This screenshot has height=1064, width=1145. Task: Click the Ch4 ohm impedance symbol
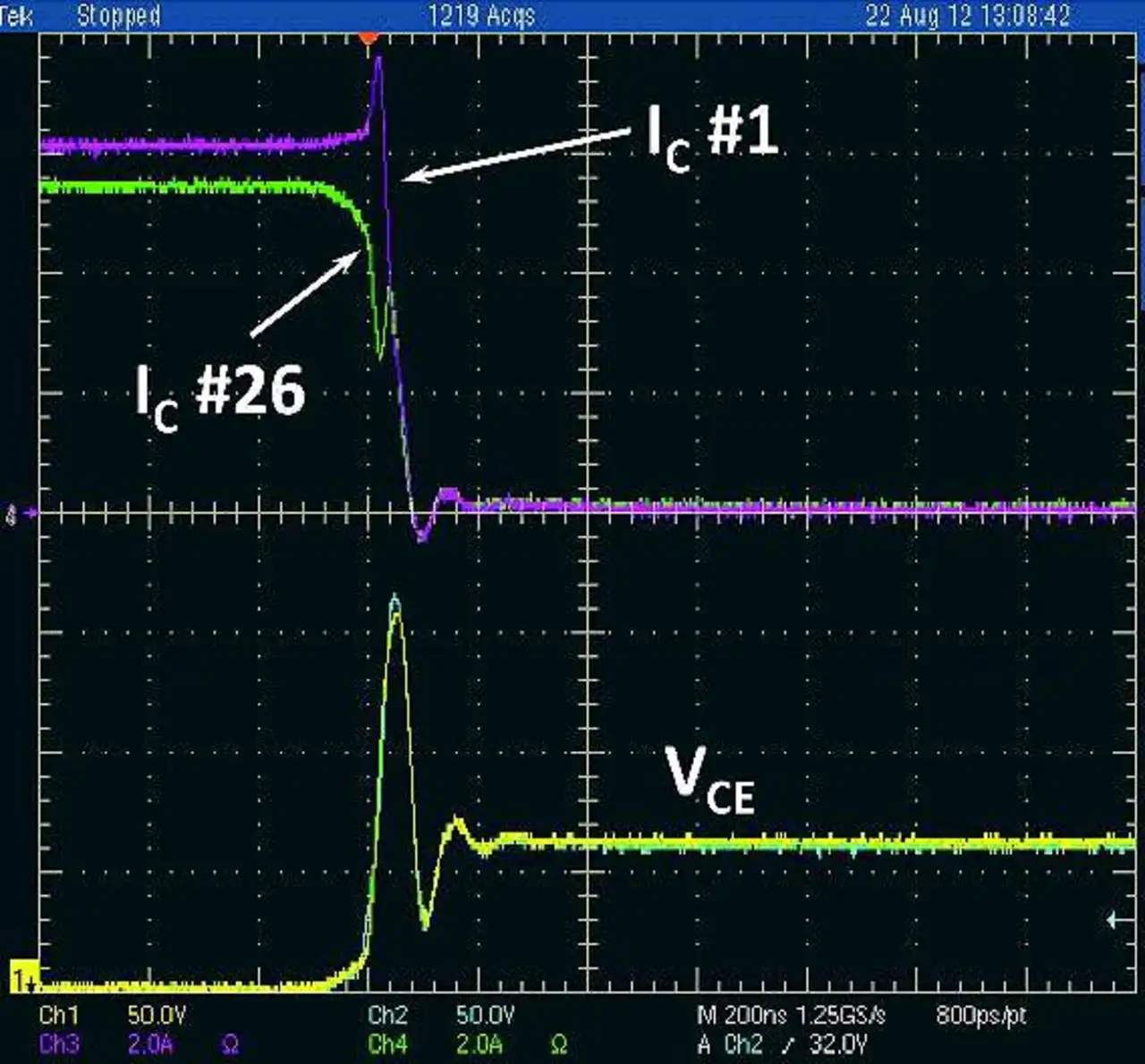pyautogui.click(x=558, y=1044)
